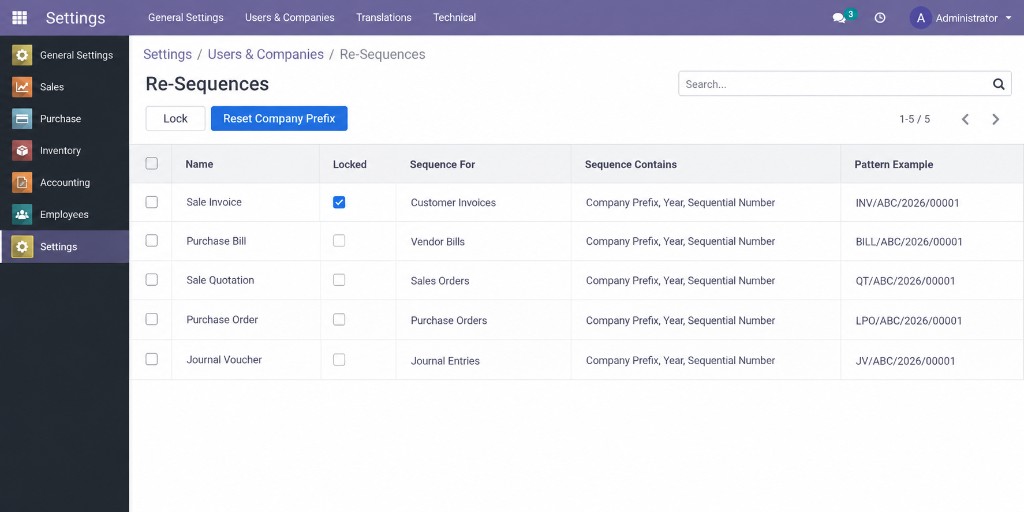1024x512 pixels.
Task: Go to next page arrow
Action: pos(995,119)
